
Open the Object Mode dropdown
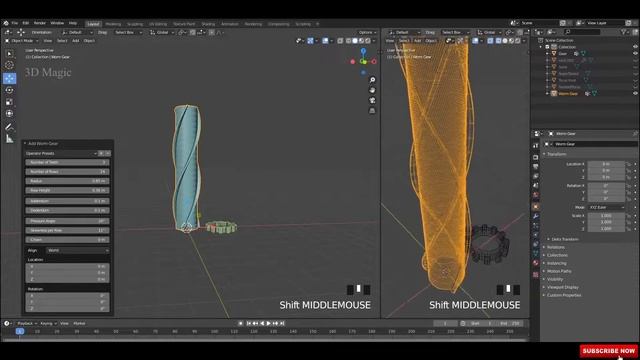pyautogui.click(x=21, y=41)
